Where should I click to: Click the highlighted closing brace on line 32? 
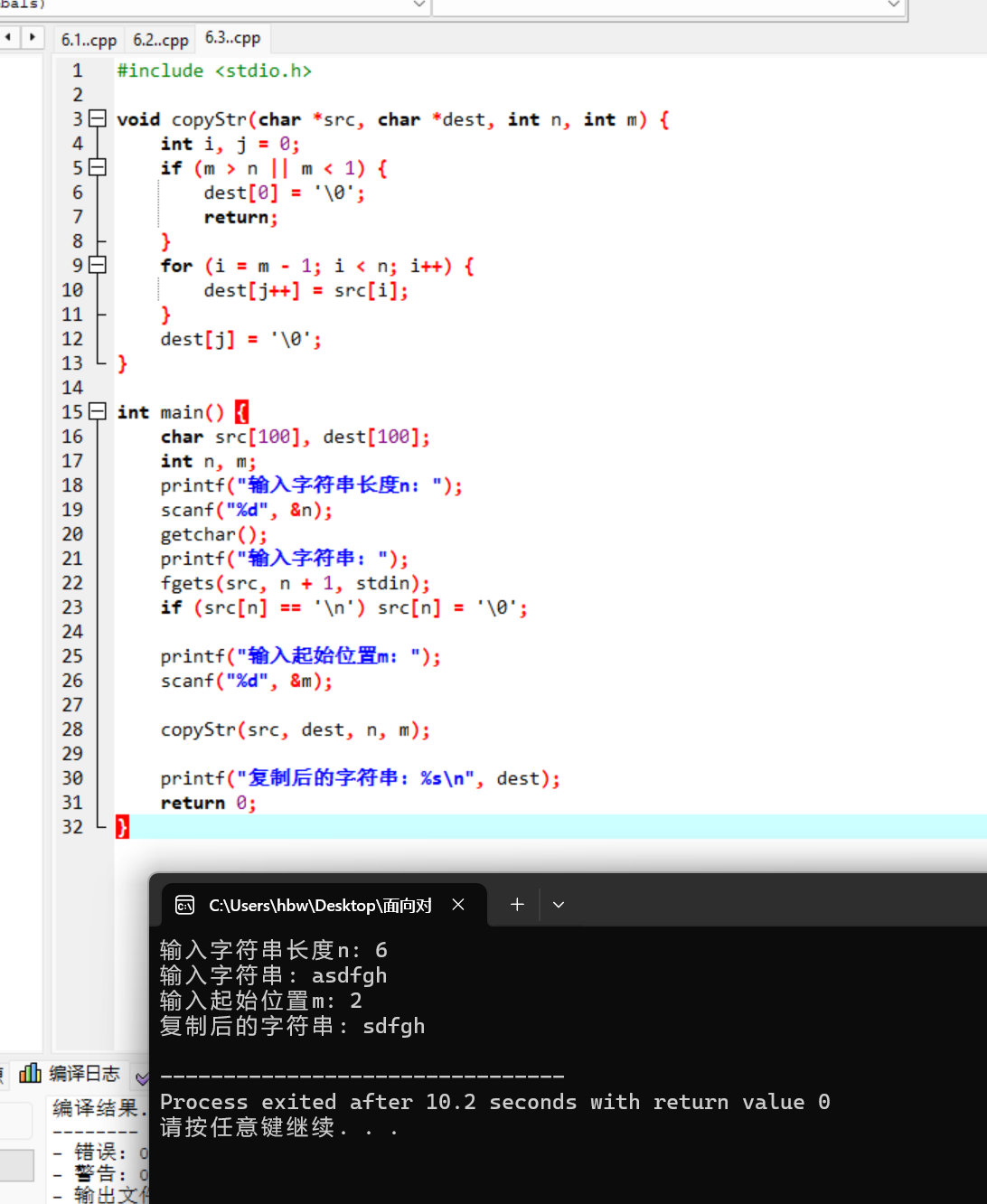tap(122, 826)
